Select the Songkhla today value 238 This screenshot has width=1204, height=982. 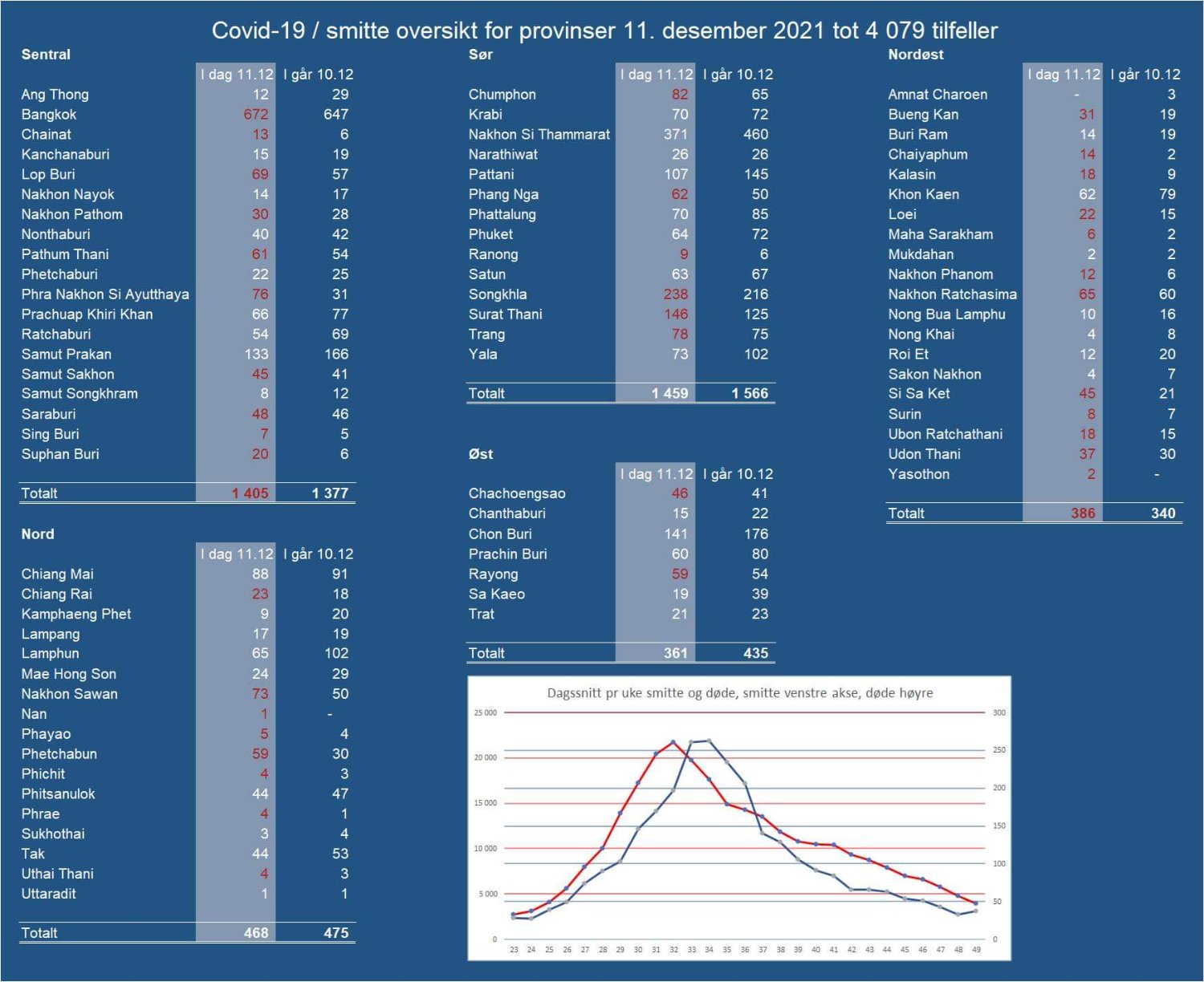pos(676,294)
